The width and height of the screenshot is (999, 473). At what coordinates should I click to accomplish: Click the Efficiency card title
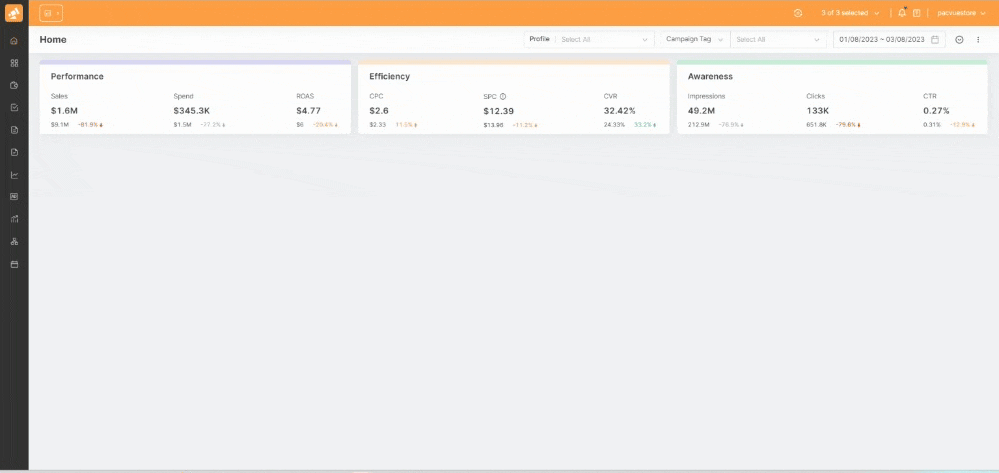(389, 76)
